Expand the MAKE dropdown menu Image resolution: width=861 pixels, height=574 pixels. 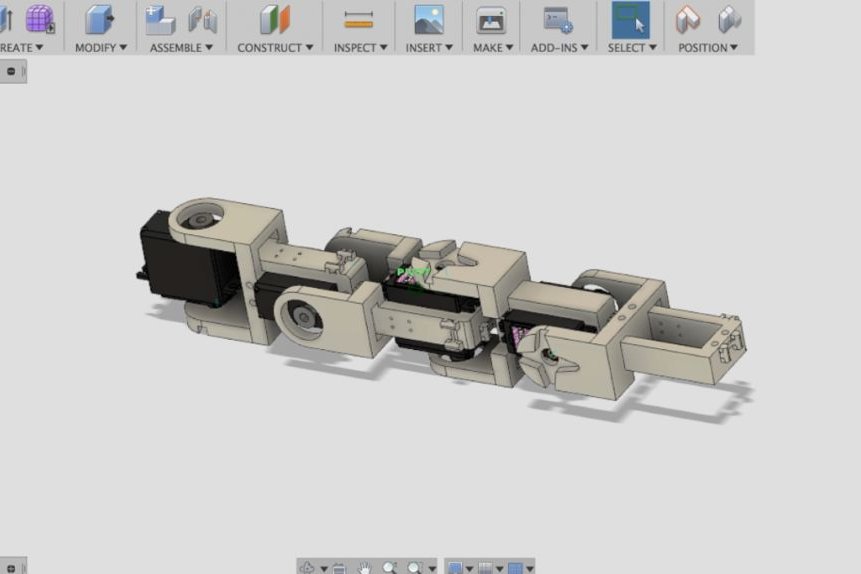tap(493, 48)
